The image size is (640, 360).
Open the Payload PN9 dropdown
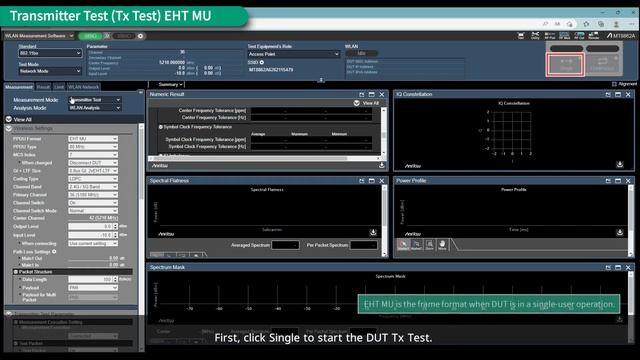[x=93, y=288]
